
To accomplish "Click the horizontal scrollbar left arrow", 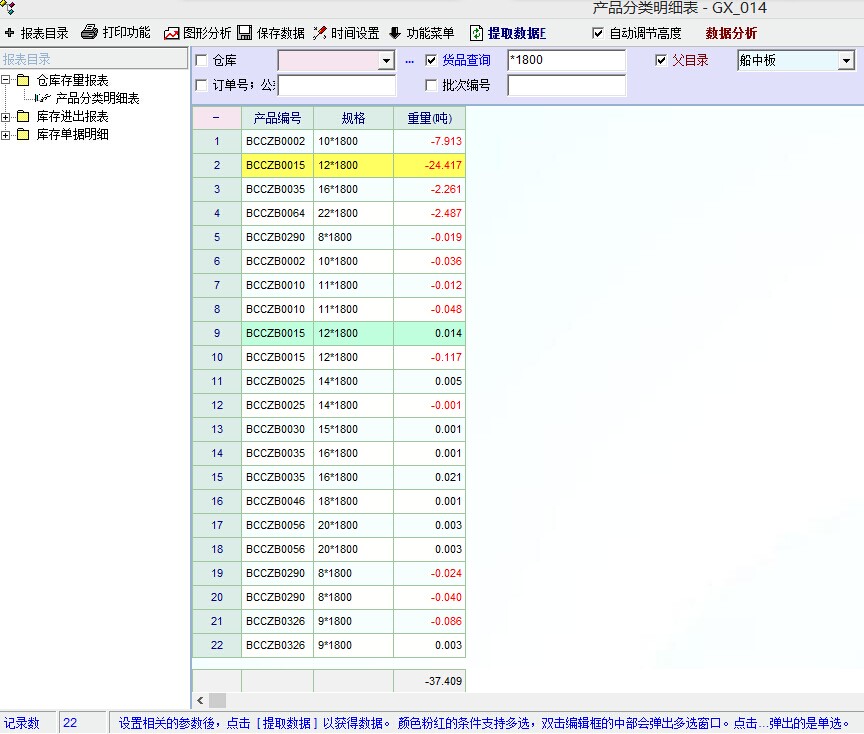I will click(200, 700).
